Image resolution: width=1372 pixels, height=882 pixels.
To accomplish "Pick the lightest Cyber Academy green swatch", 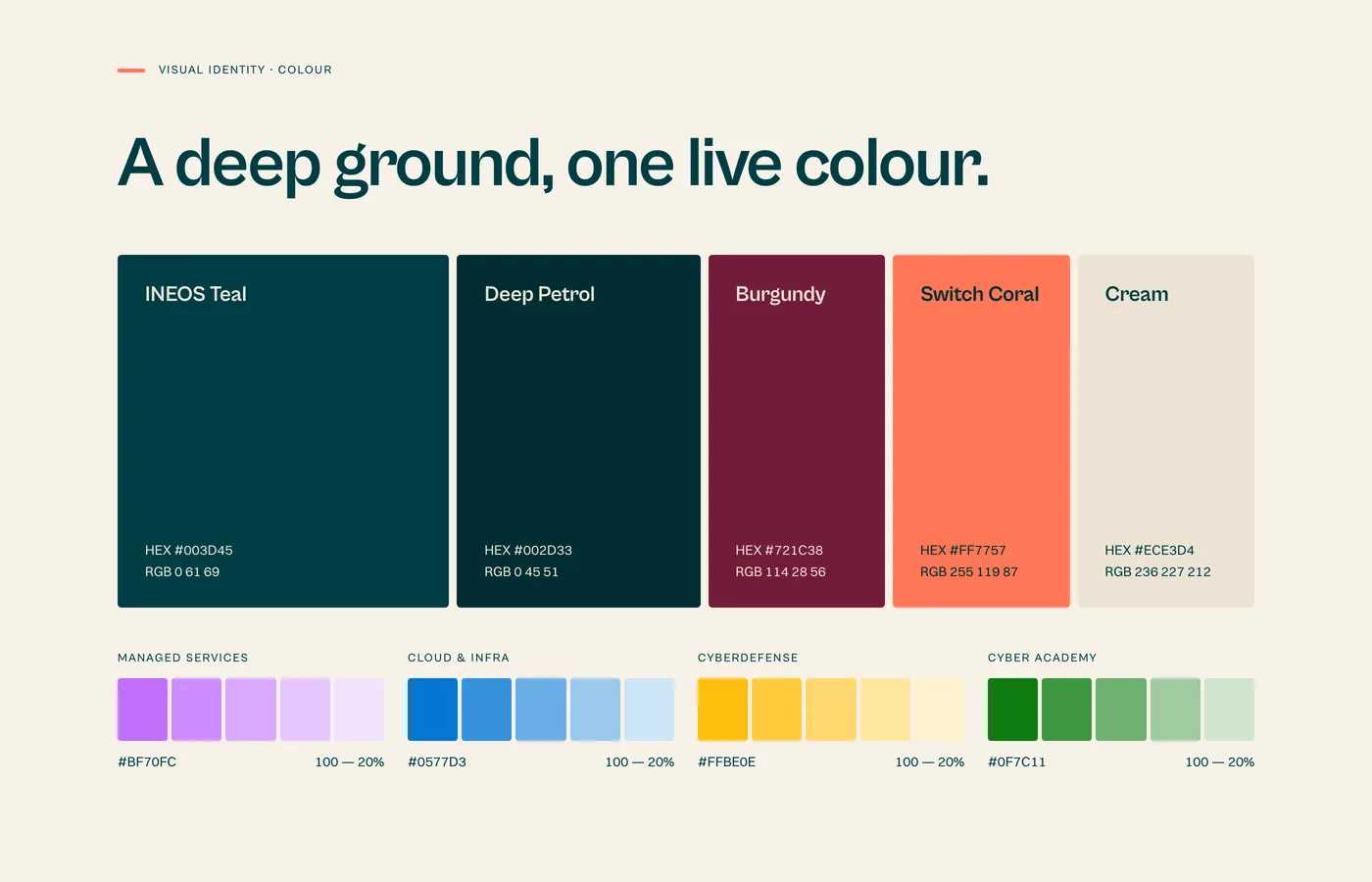I will tap(1230, 710).
